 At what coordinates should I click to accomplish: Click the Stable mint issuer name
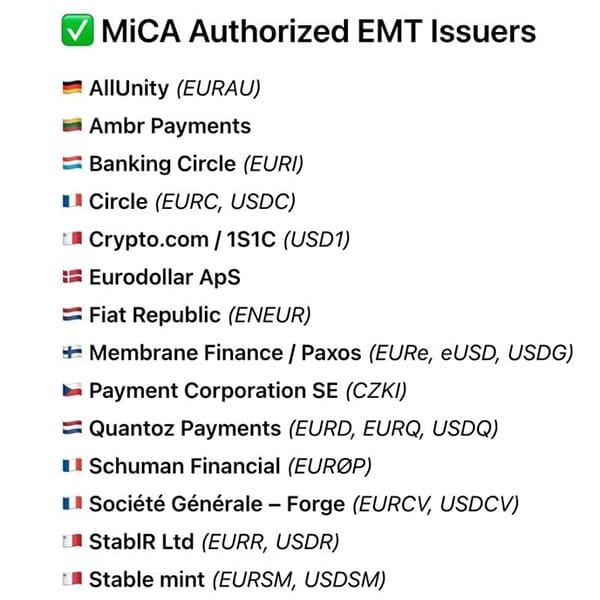pos(147,579)
